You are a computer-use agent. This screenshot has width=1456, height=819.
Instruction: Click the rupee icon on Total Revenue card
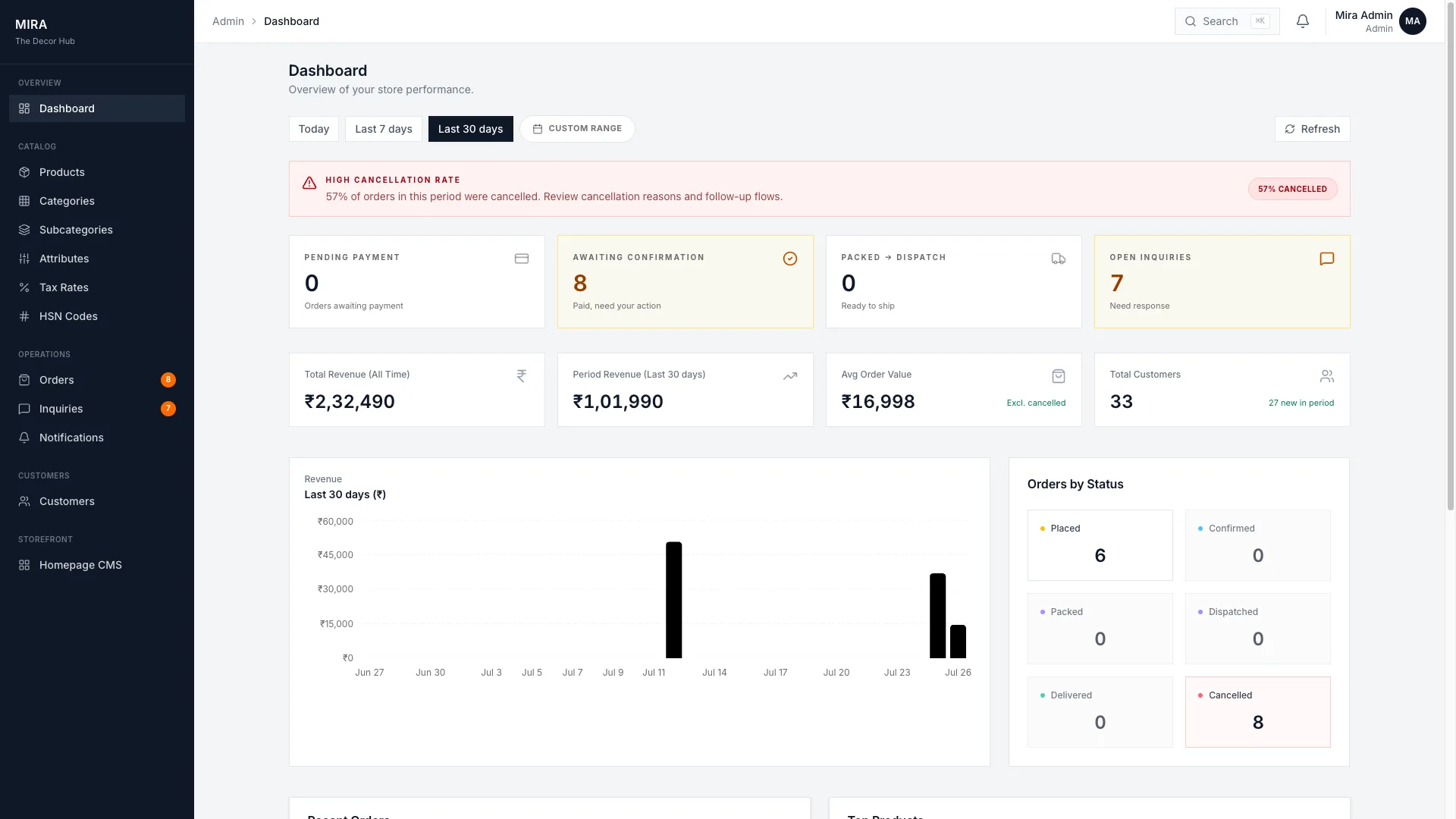(522, 375)
